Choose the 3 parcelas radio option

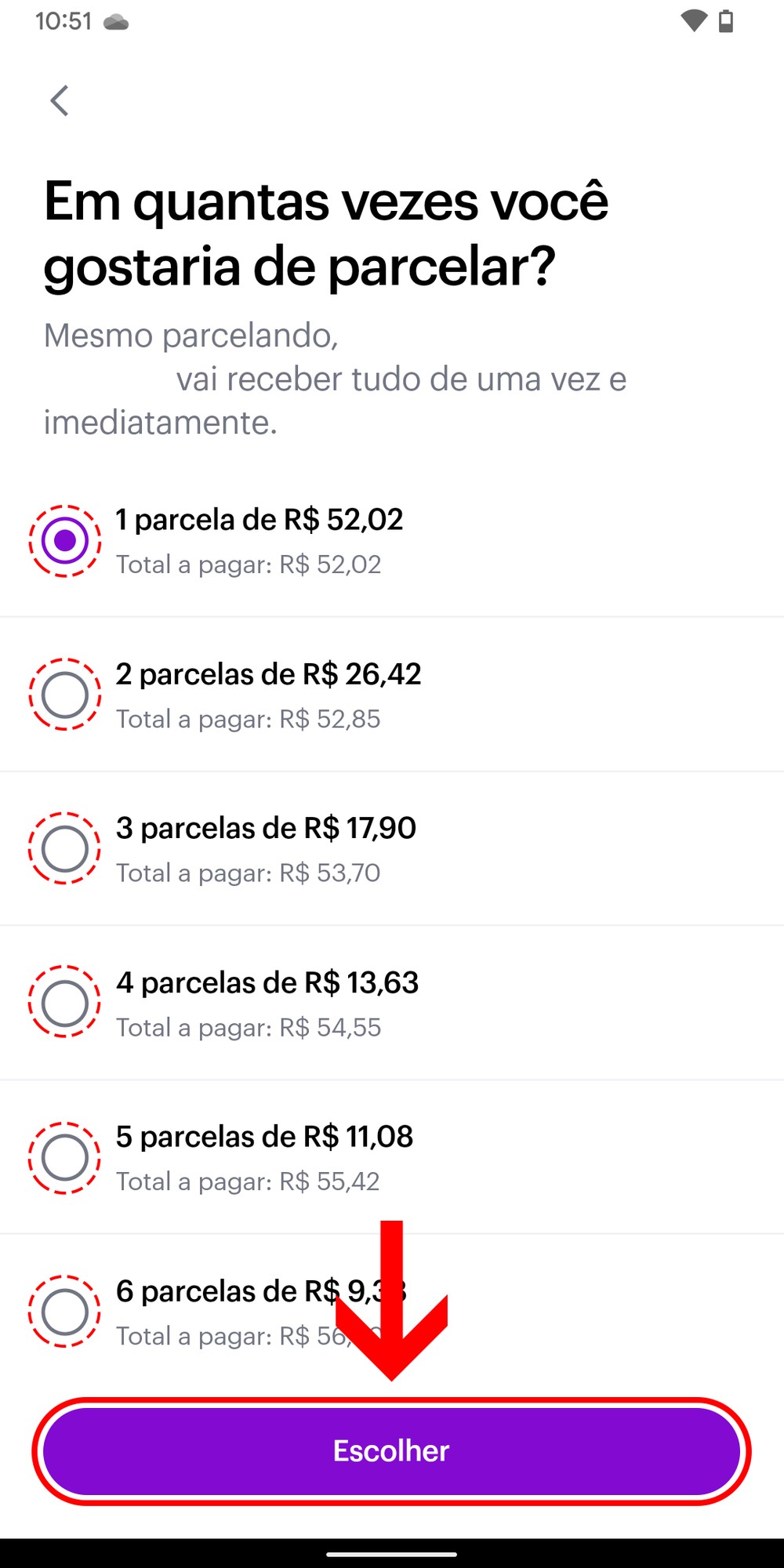click(x=65, y=848)
